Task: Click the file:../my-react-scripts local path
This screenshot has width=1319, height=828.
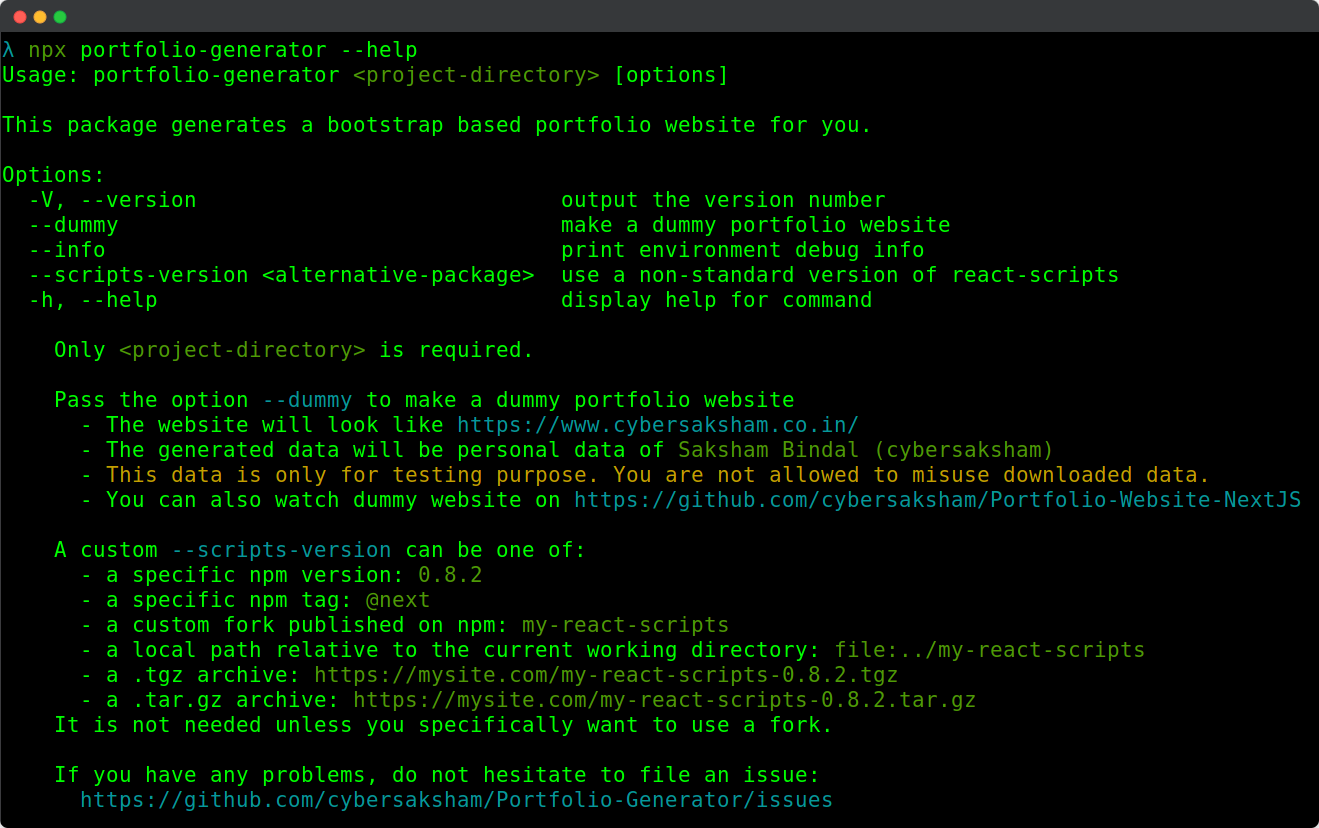Action: [990, 650]
